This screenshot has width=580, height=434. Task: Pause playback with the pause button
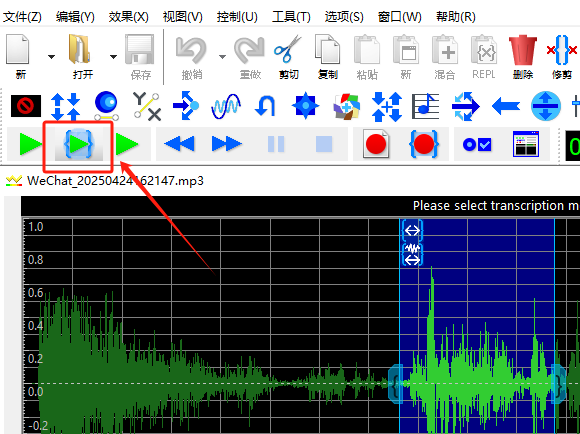click(276, 144)
